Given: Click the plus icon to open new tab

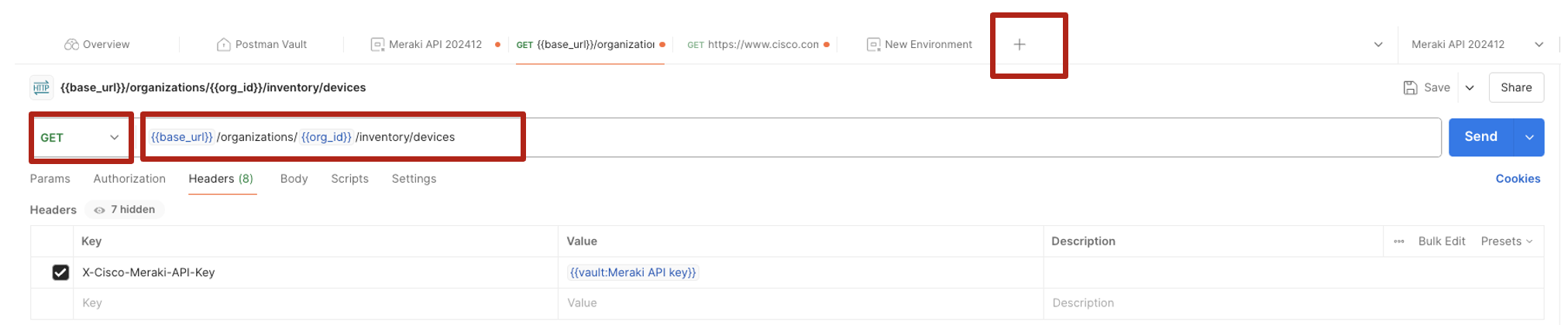Looking at the screenshot, I should tap(1020, 45).
